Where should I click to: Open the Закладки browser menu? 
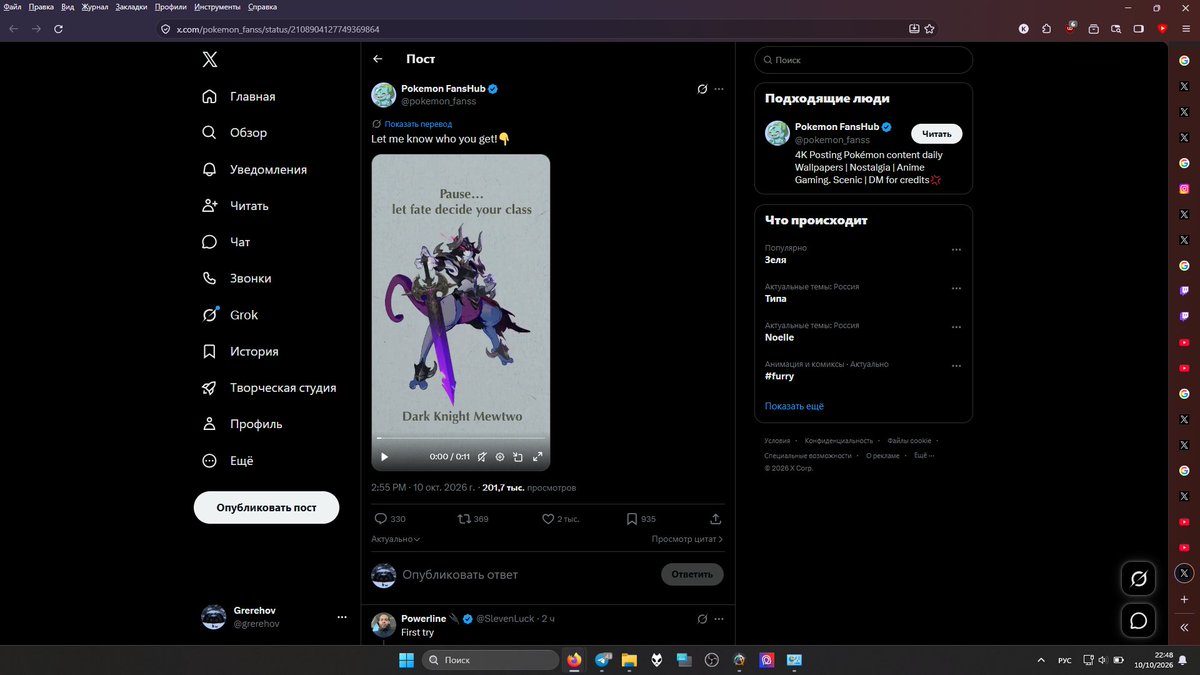click(x=132, y=6)
